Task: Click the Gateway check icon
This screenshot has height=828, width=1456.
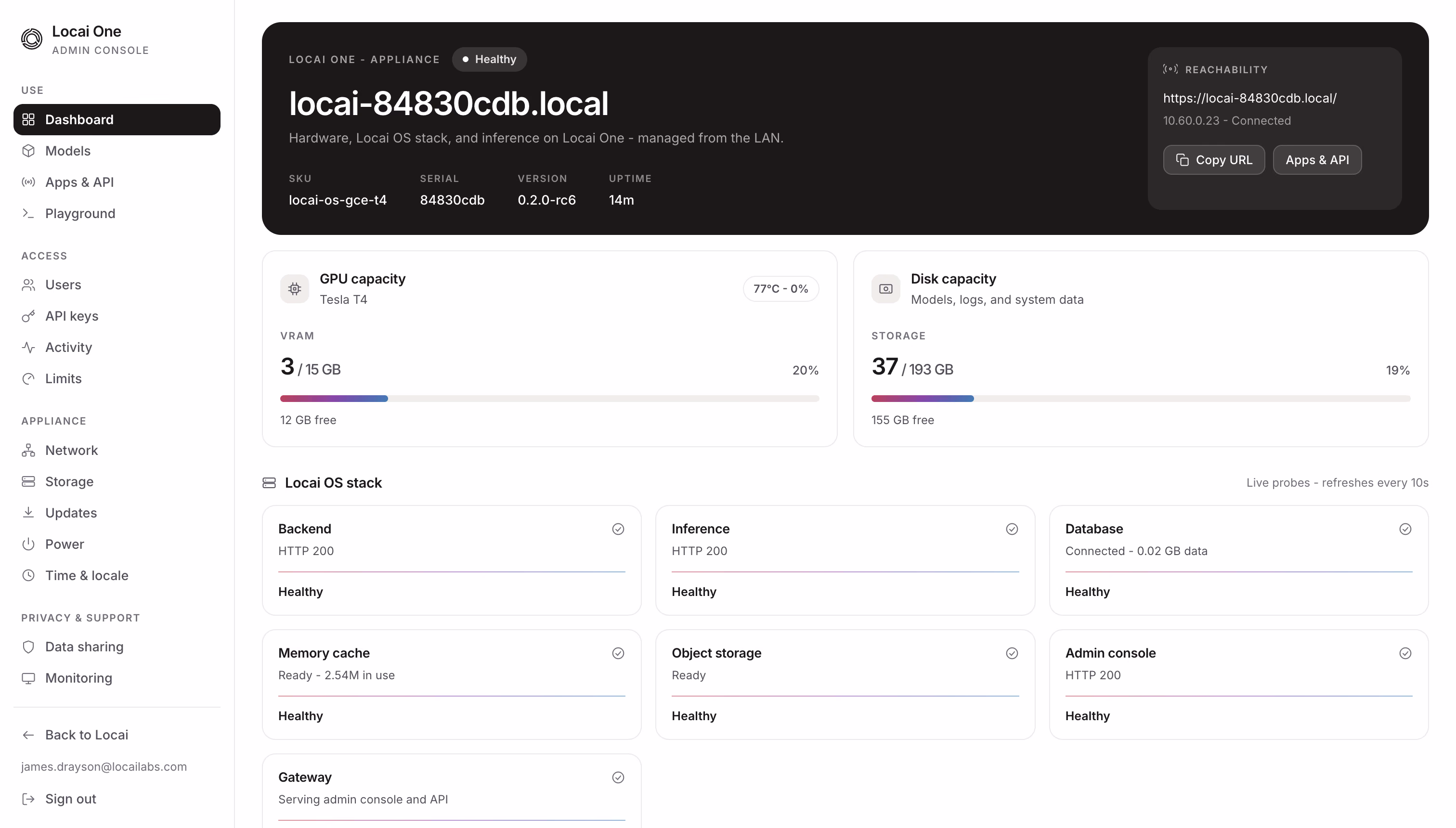Action: pyautogui.click(x=618, y=777)
